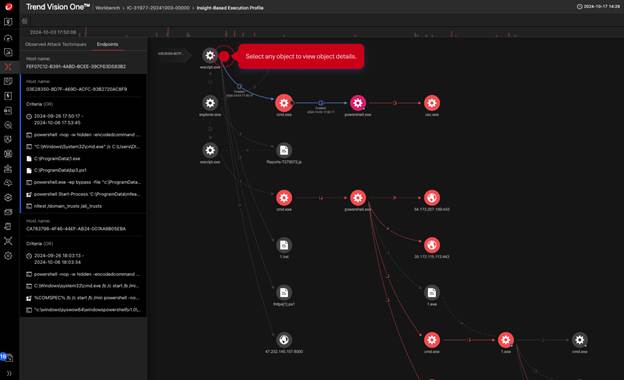The image size is (624, 380).
Task: Open the gear administration icon in sidebar
Action: (x=8, y=255)
